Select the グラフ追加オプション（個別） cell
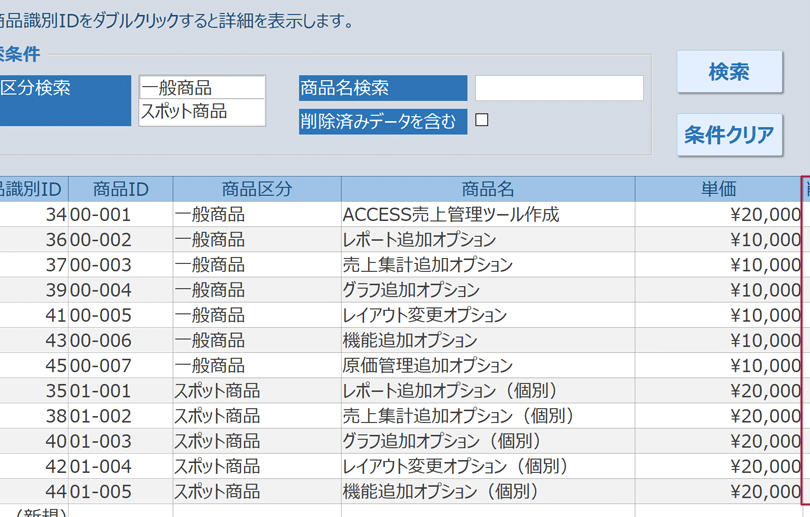The width and height of the screenshot is (810, 517). [487, 441]
